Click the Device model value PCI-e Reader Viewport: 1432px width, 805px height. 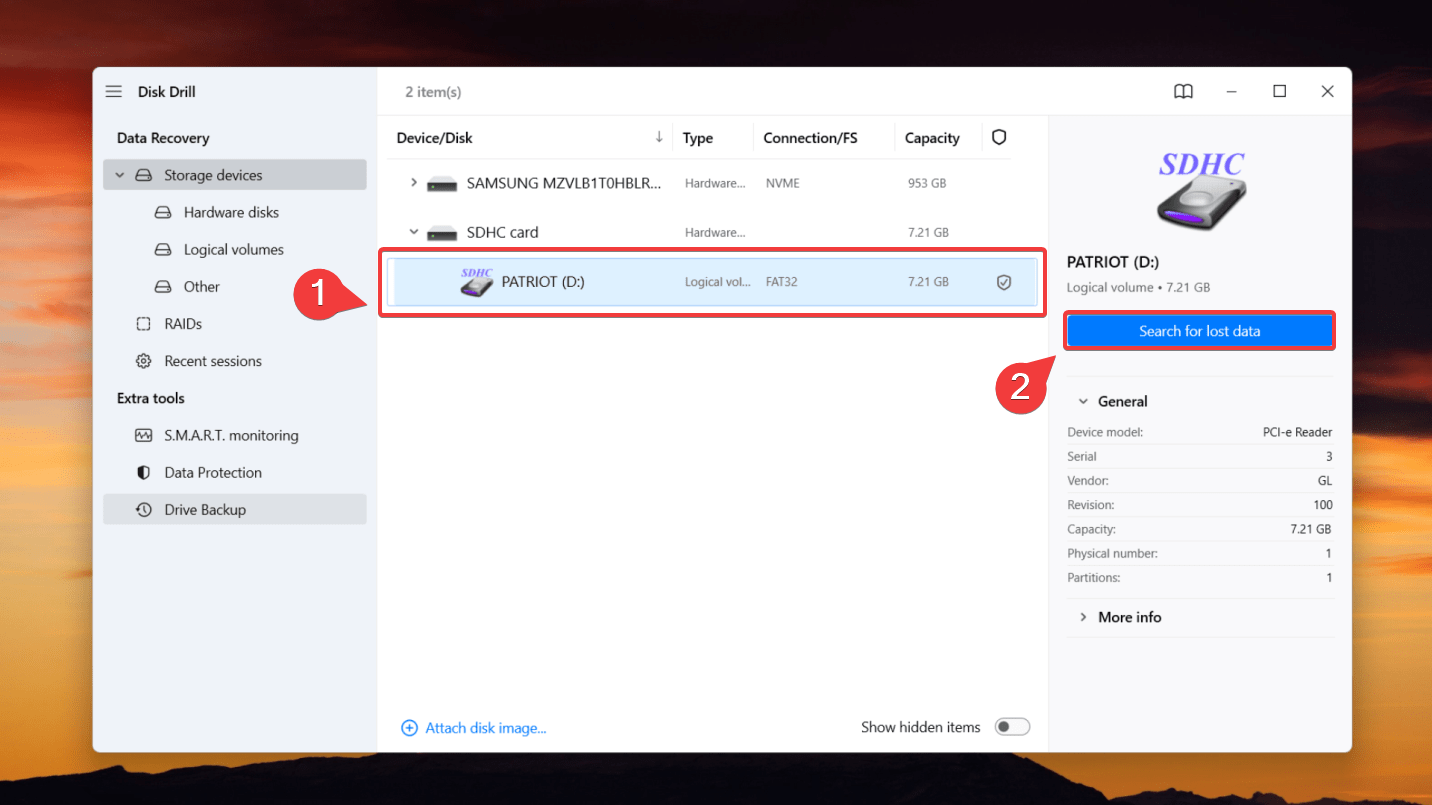(x=1297, y=432)
